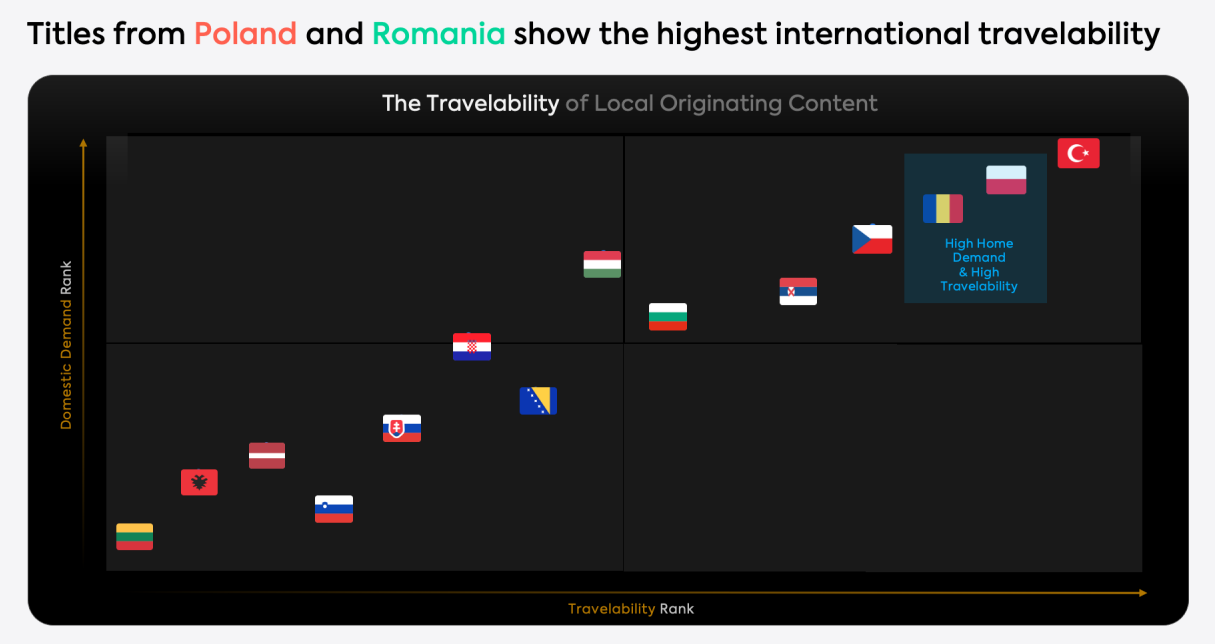The height and width of the screenshot is (644, 1215).
Task: Select the Czech Republic flag marker
Action: tap(871, 240)
